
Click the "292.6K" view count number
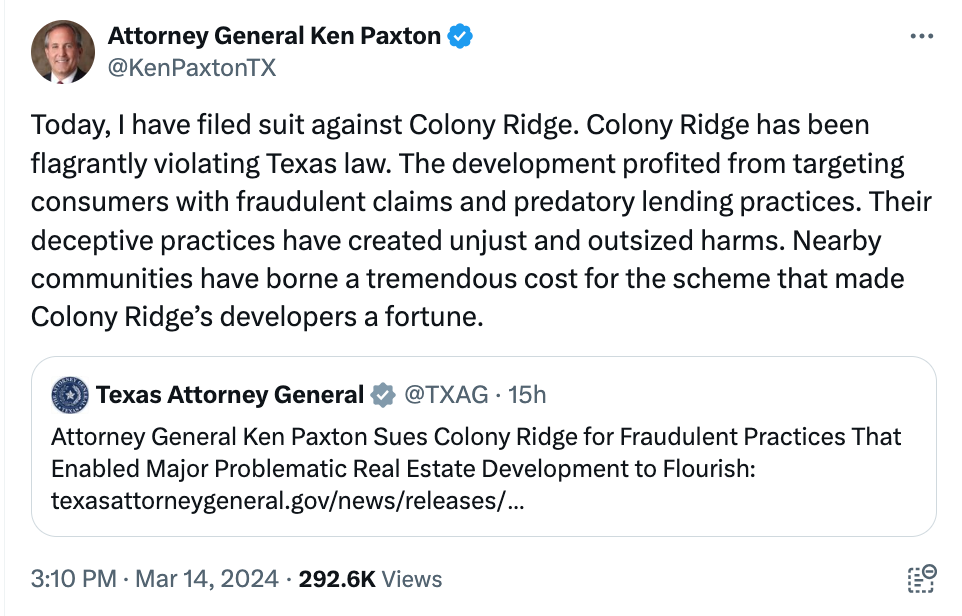[x=335, y=579]
